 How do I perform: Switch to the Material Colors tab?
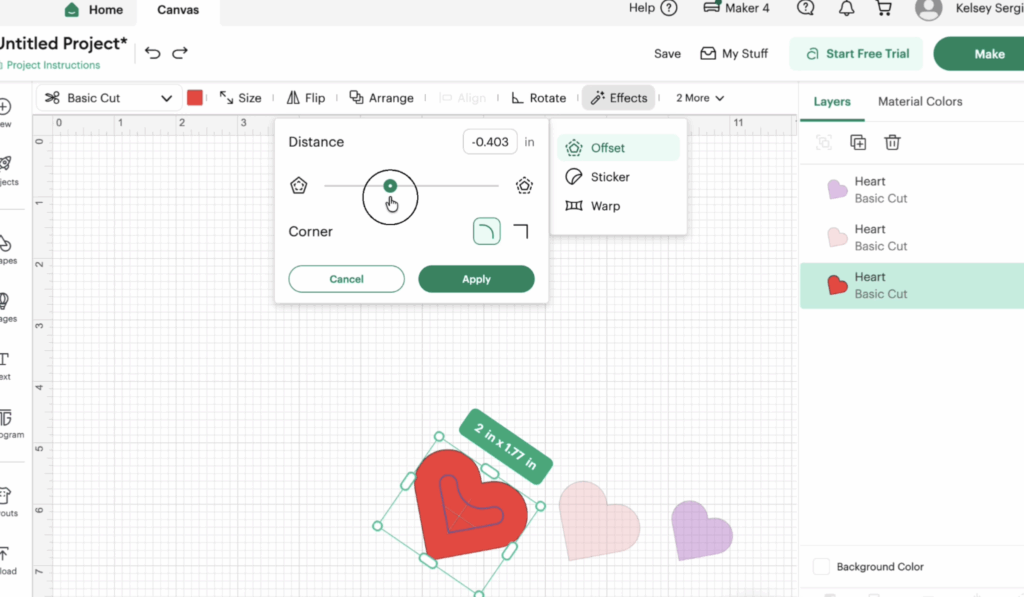coord(920,102)
